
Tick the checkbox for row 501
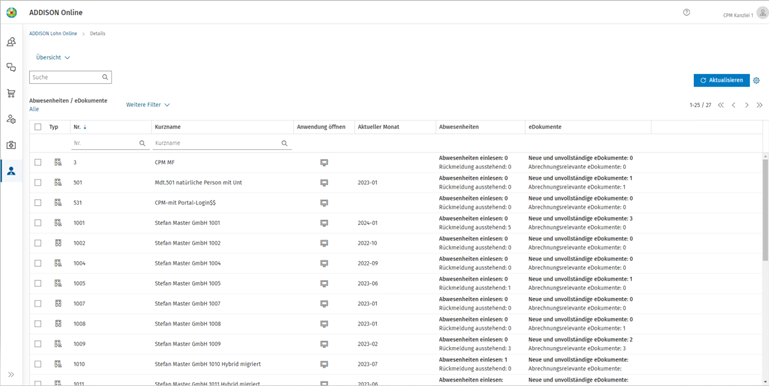[x=38, y=182]
